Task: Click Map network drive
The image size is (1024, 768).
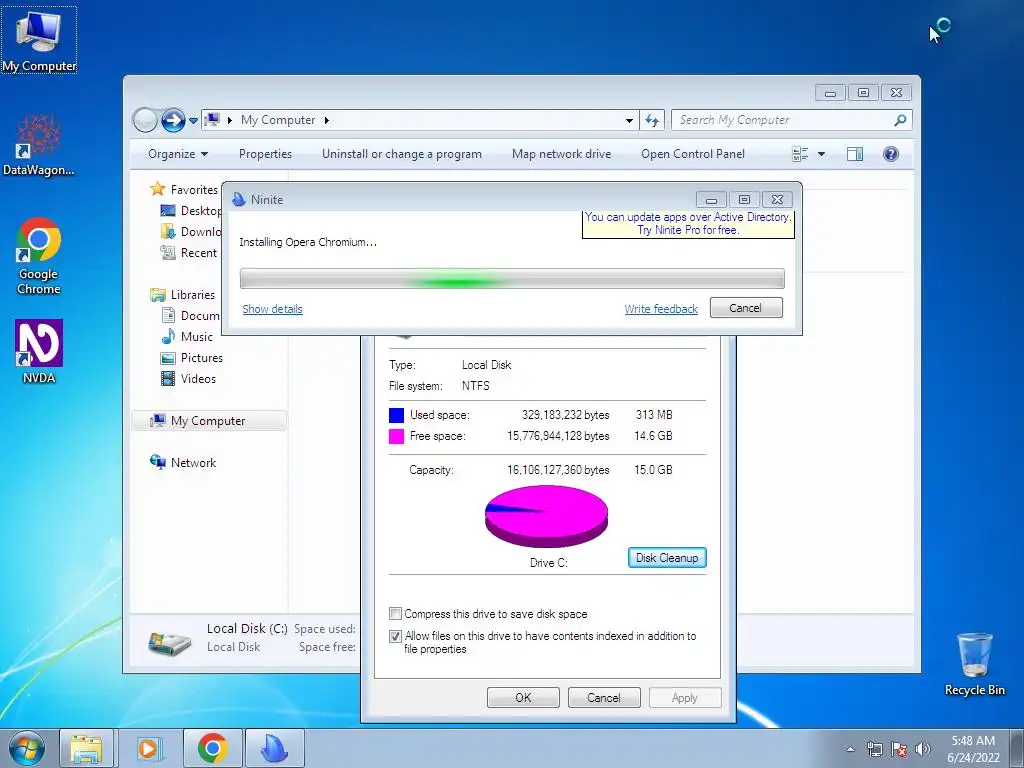Action: (x=562, y=154)
